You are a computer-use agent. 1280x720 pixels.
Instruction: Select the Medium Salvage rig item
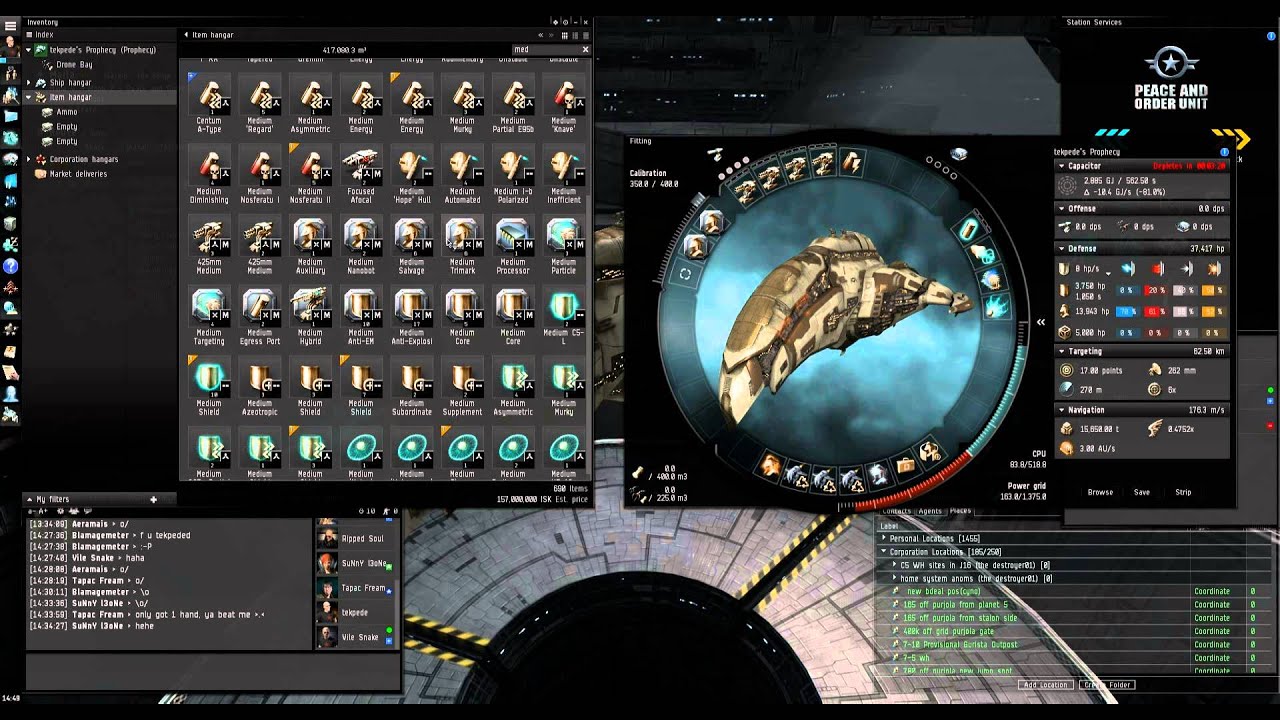click(x=412, y=246)
